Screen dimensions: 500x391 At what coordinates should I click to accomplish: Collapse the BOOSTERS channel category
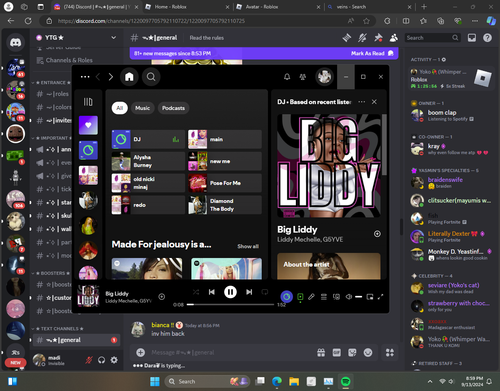click(52, 273)
